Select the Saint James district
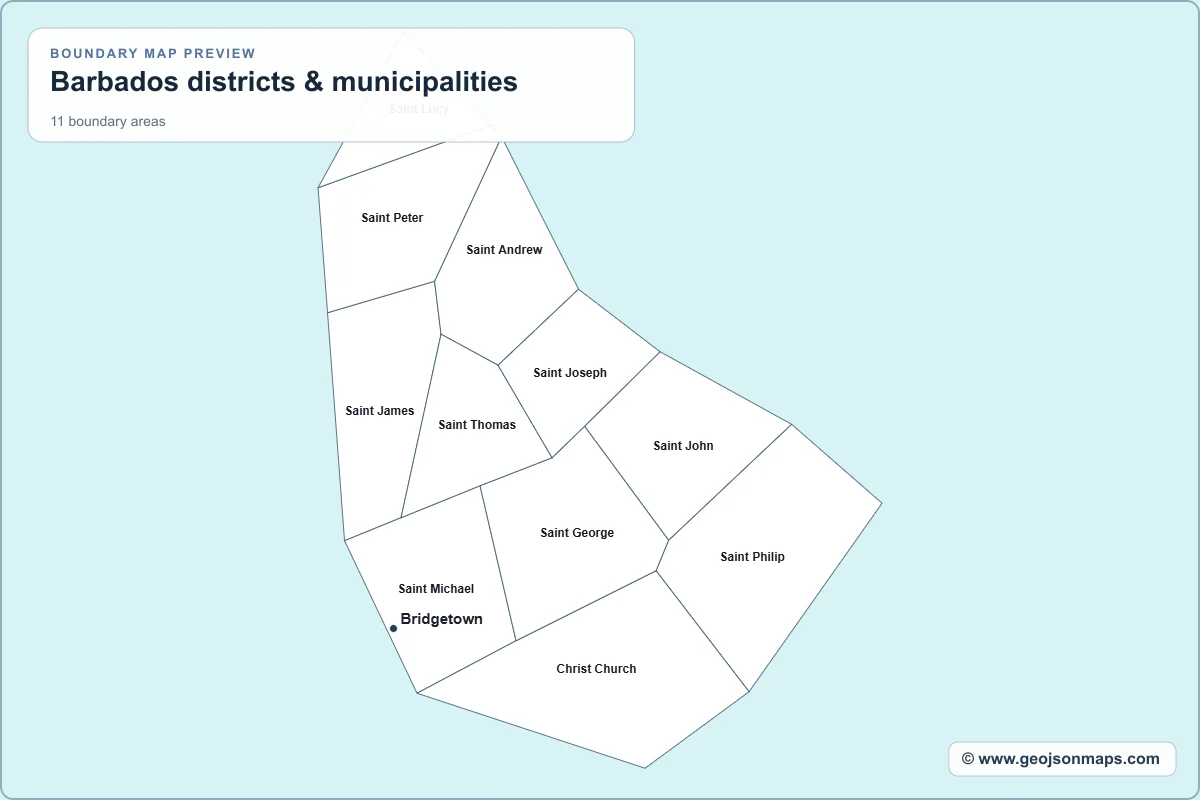 tap(380, 411)
